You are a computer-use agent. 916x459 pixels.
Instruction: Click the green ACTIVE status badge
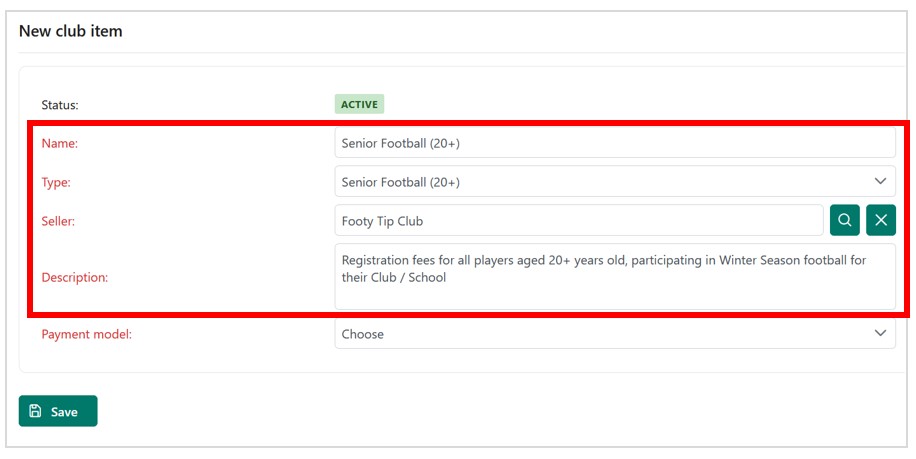(x=359, y=104)
